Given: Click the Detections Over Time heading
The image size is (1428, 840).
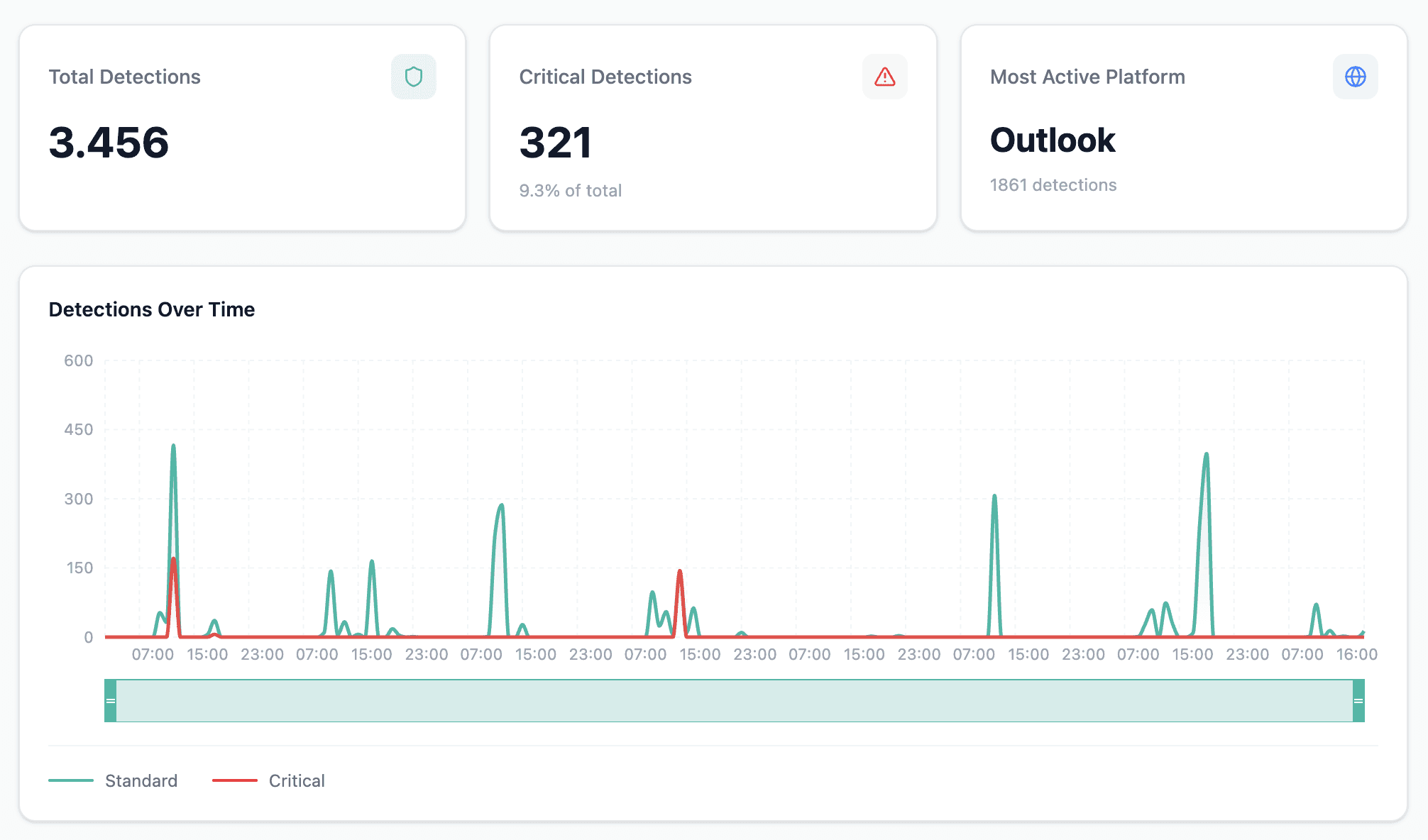Looking at the screenshot, I should [151, 309].
